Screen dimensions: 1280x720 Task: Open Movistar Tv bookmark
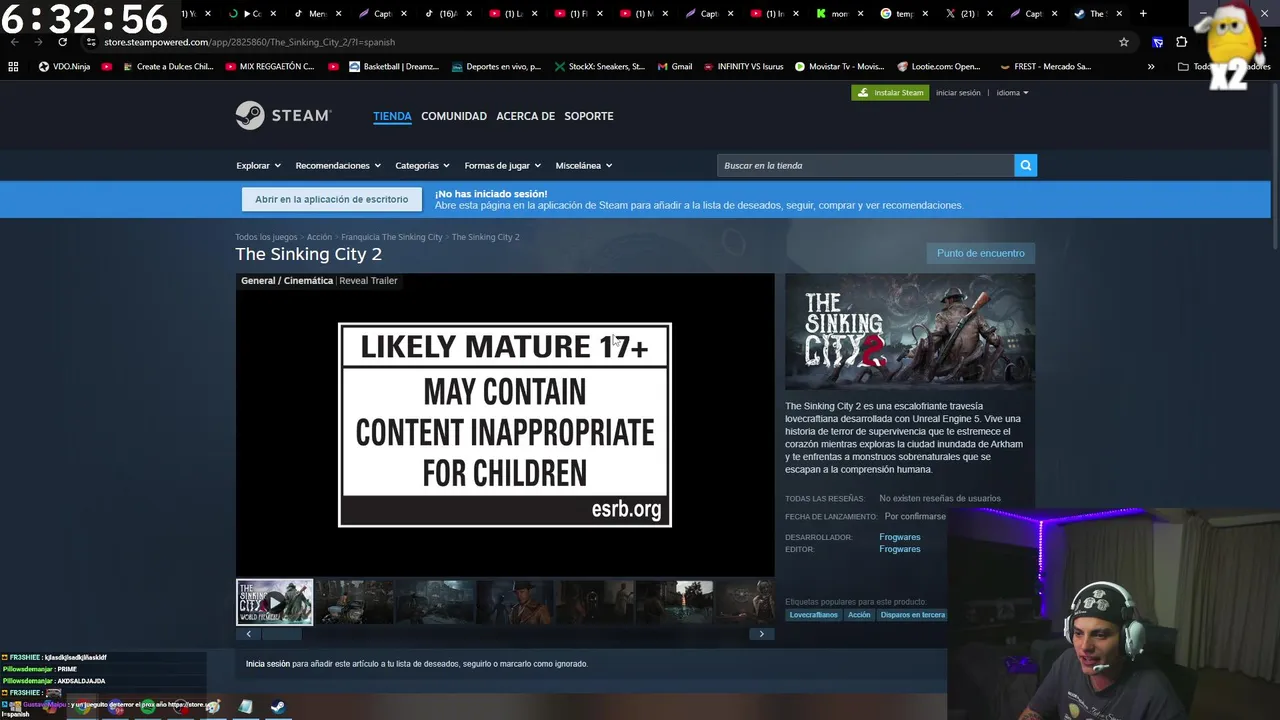(839, 66)
